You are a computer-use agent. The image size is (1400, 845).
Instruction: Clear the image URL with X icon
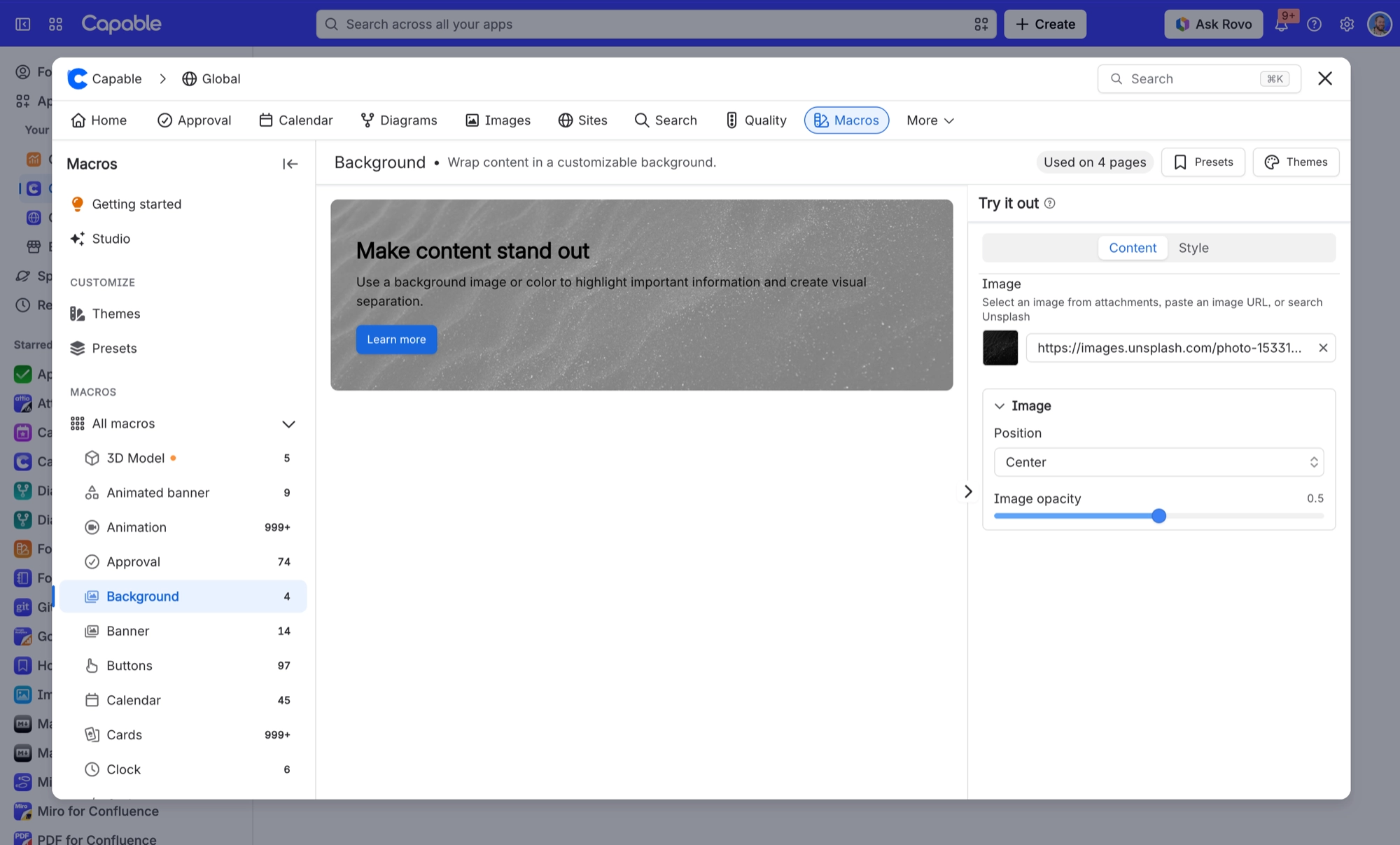coord(1323,348)
